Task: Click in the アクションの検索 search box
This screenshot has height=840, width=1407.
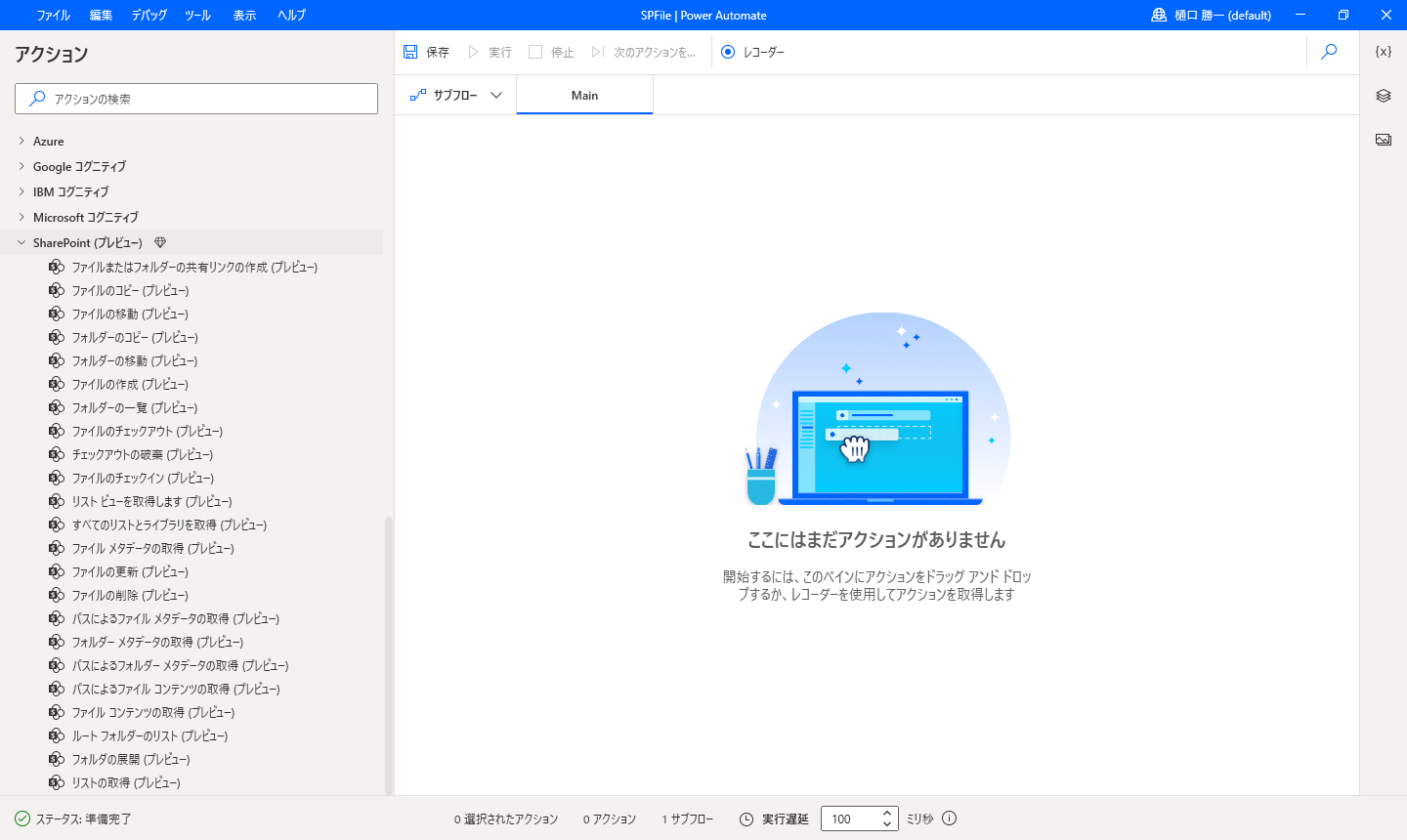Action: pyautogui.click(x=196, y=99)
